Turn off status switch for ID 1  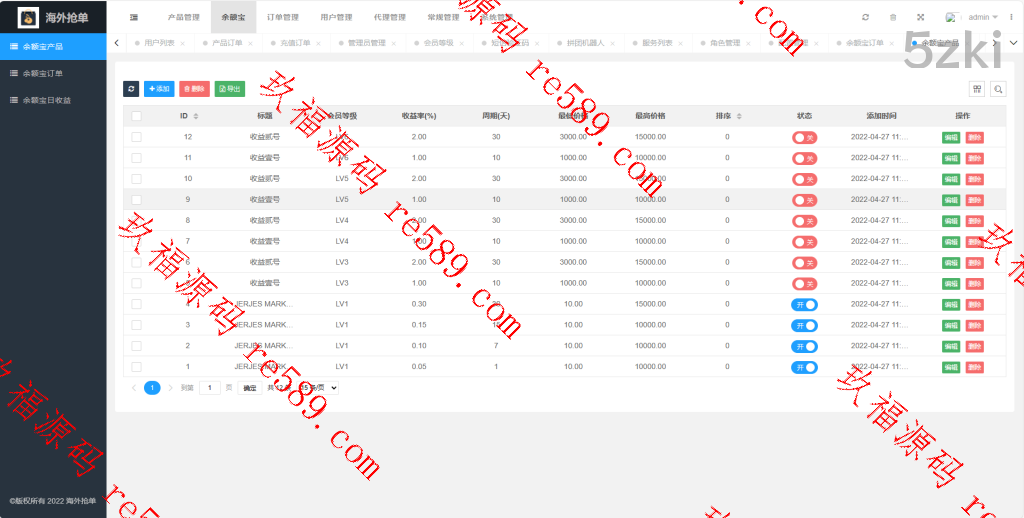(804, 367)
